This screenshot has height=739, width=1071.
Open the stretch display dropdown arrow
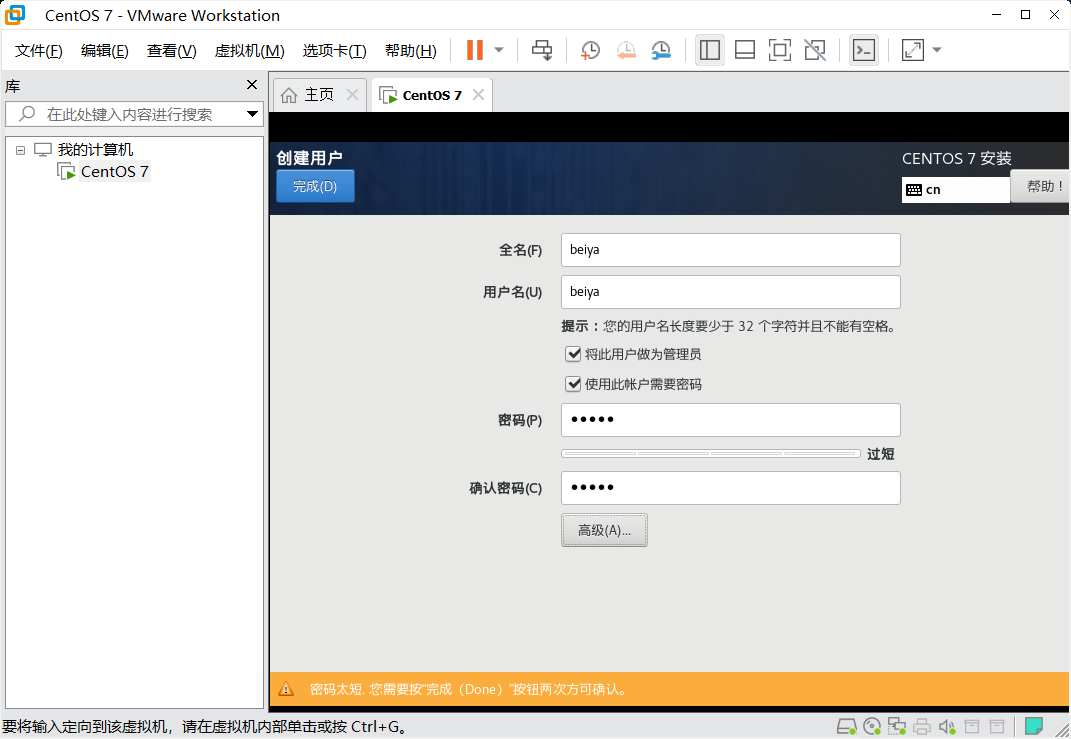tap(936, 50)
